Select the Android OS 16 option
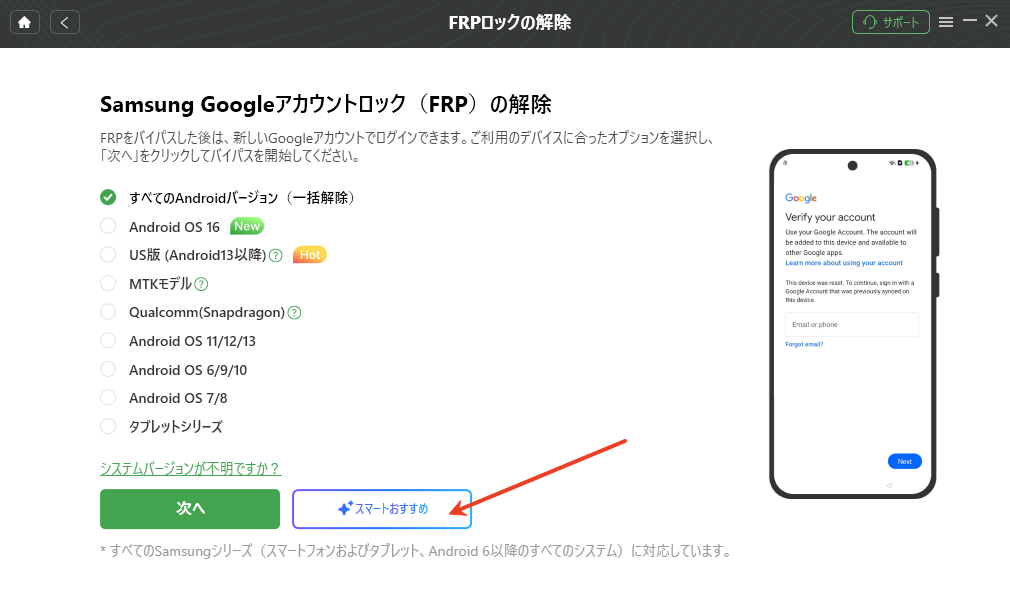 (108, 227)
